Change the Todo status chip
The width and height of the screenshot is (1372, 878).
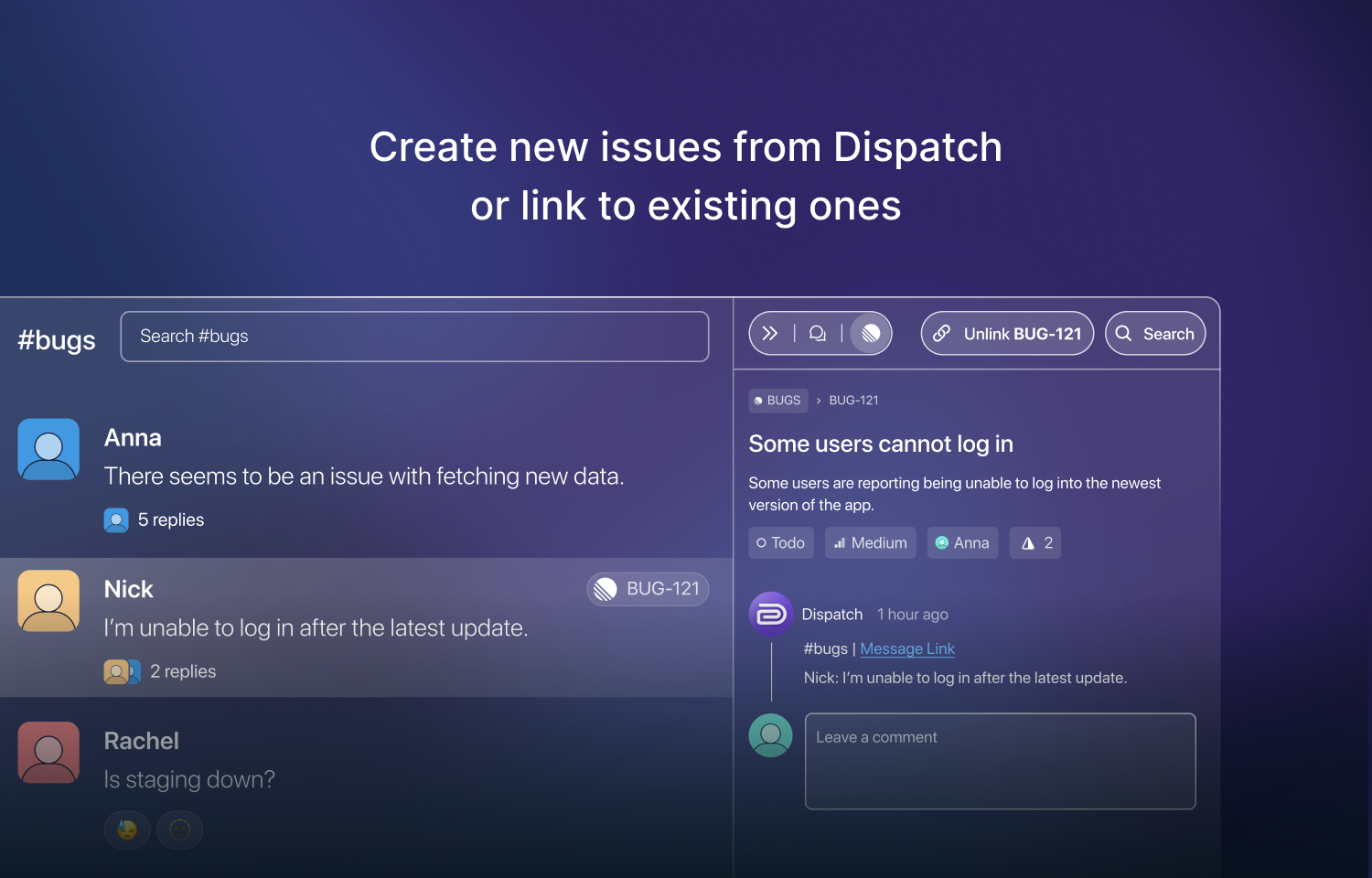(x=781, y=543)
